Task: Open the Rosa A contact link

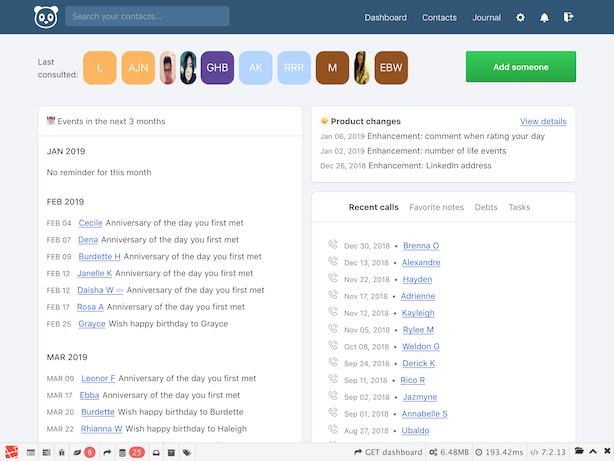Action: 90,307
